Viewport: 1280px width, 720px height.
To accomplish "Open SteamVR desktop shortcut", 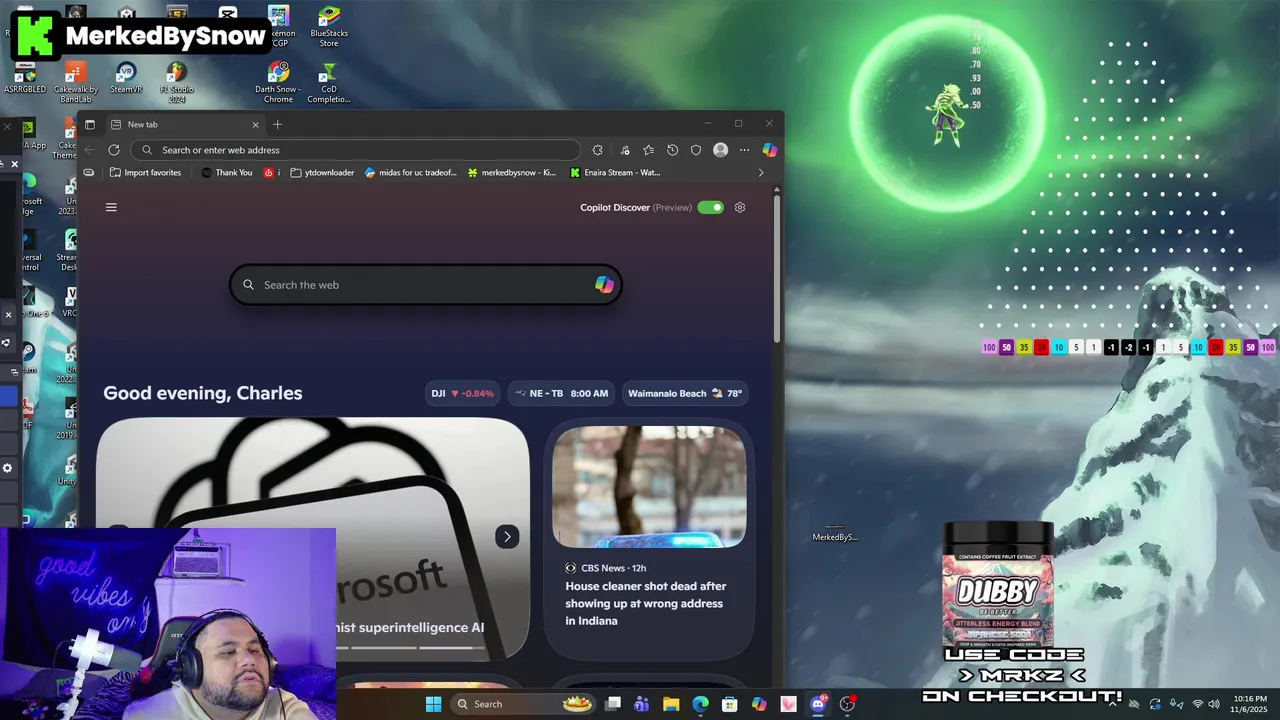I will click(x=126, y=79).
